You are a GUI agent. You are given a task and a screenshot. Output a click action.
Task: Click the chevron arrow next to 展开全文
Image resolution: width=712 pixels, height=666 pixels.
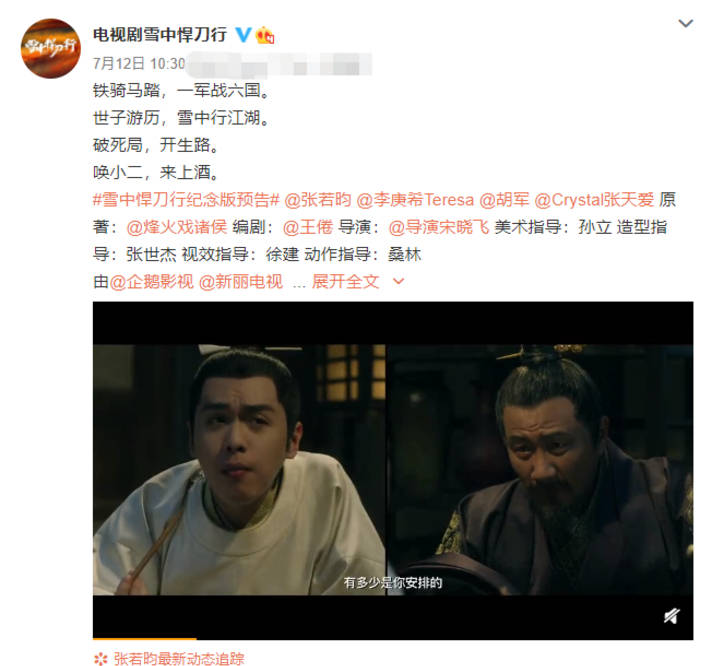(398, 282)
